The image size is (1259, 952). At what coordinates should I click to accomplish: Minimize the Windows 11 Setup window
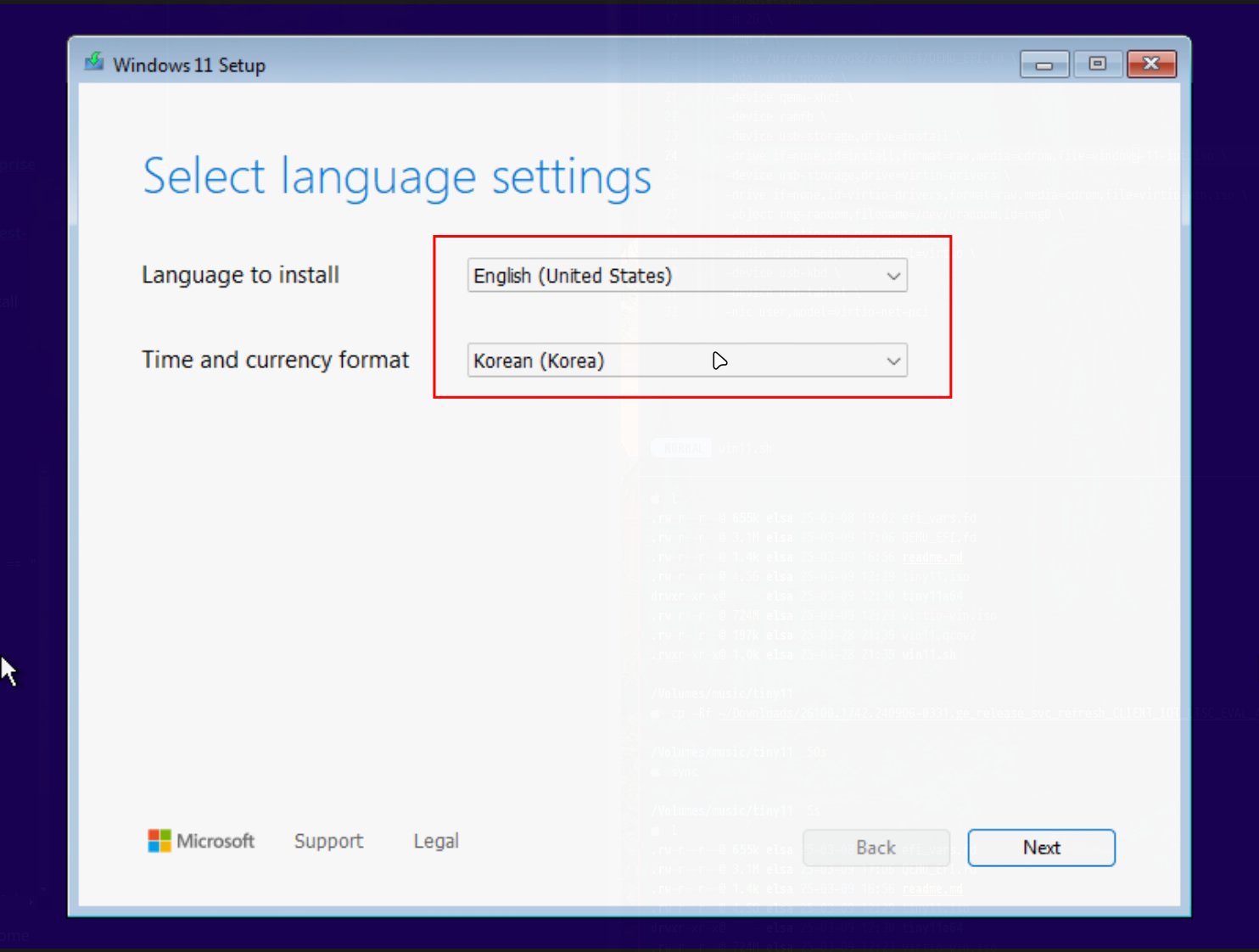click(1044, 64)
